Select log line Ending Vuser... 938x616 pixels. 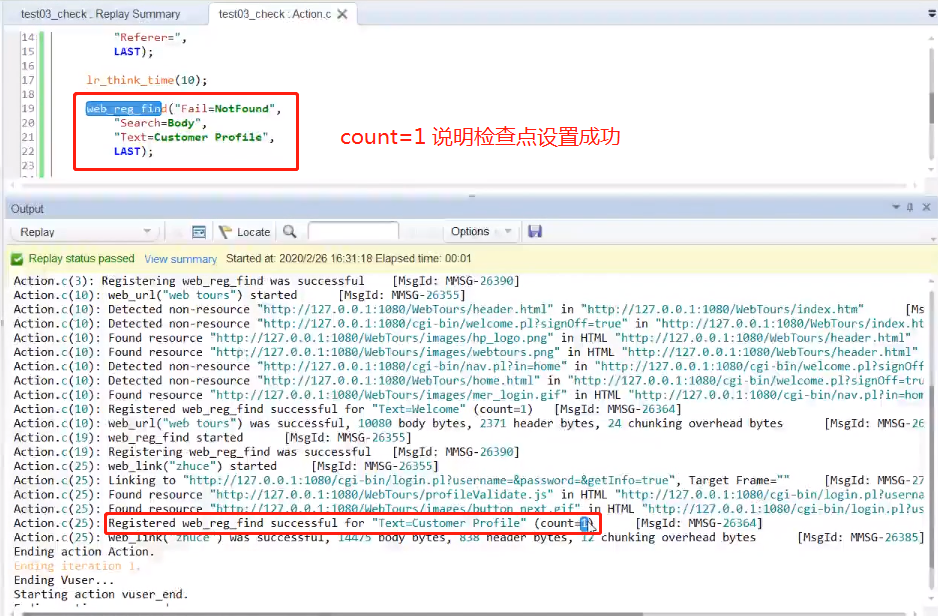[64, 580]
